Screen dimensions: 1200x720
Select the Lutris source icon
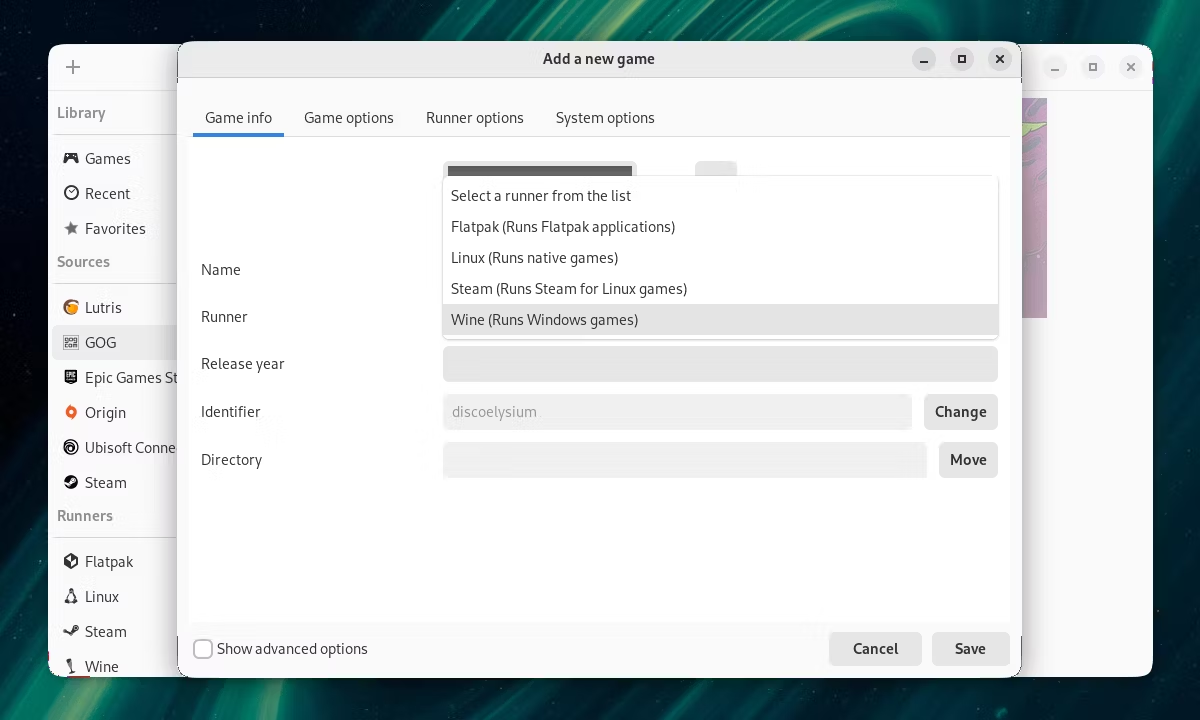pyautogui.click(x=71, y=307)
